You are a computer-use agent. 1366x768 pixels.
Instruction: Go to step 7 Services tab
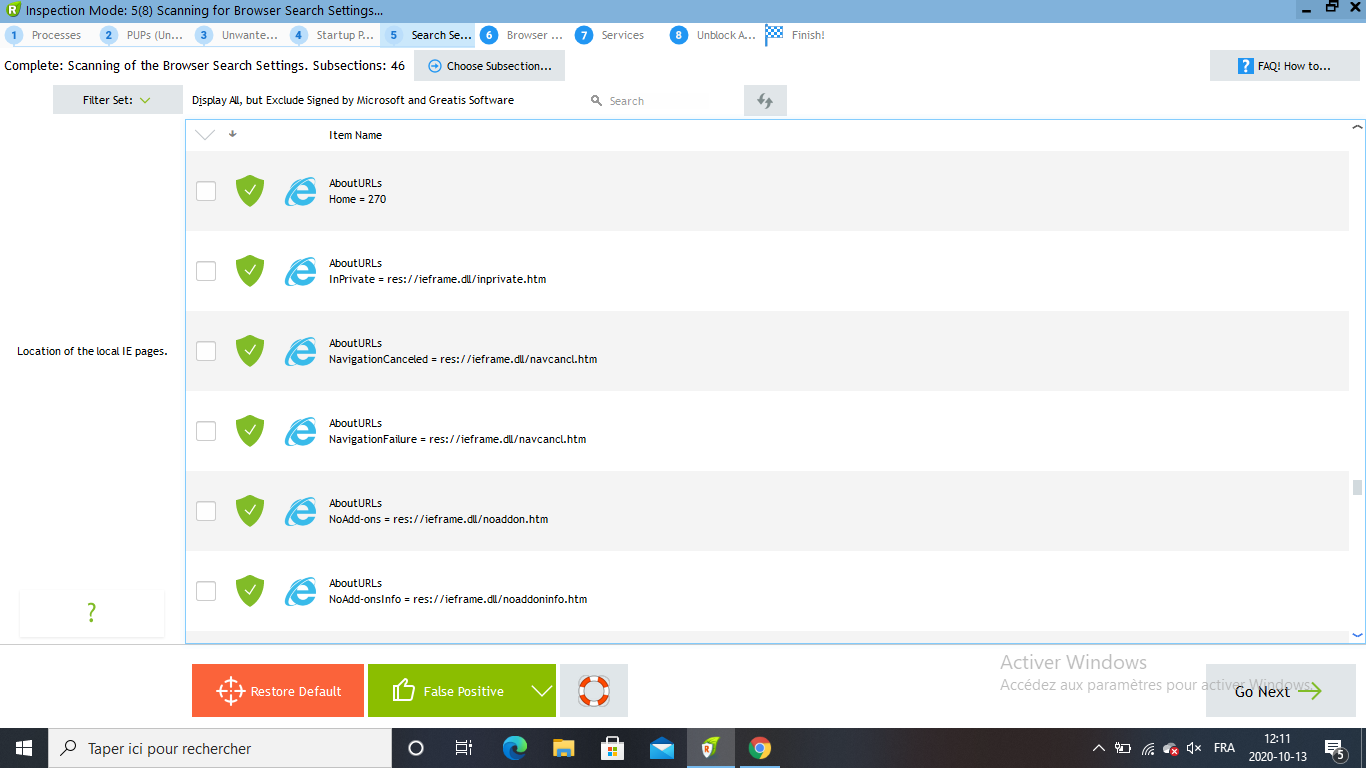tap(611, 35)
